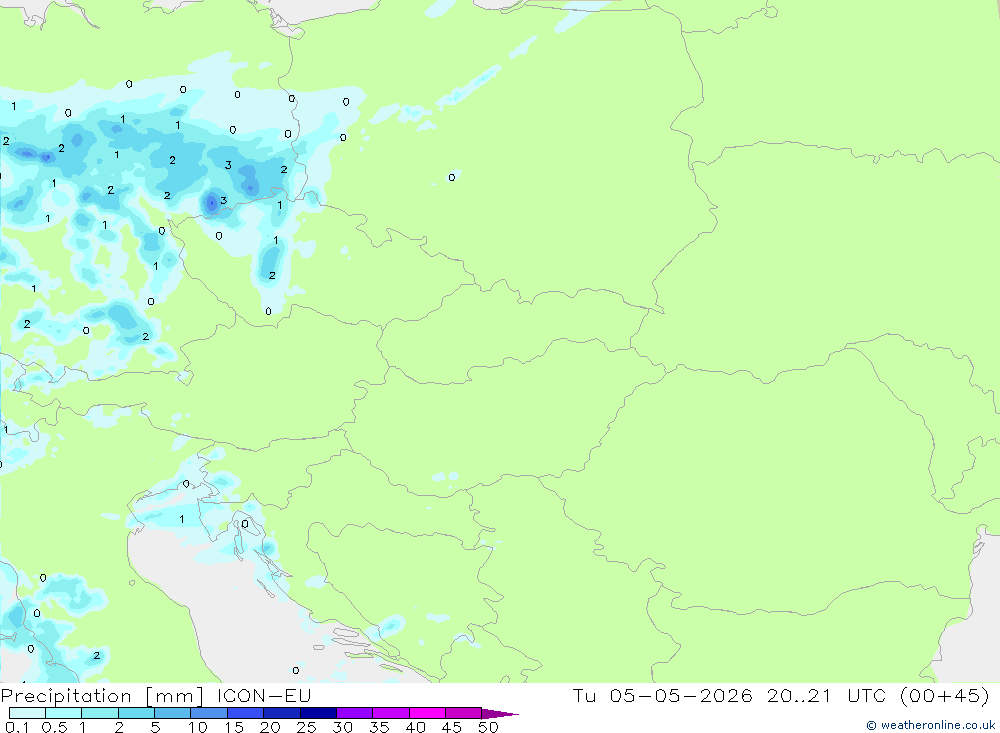Click the legend label "25"
This screenshot has width=1000, height=733.
pyautogui.click(x=306, y=727)
